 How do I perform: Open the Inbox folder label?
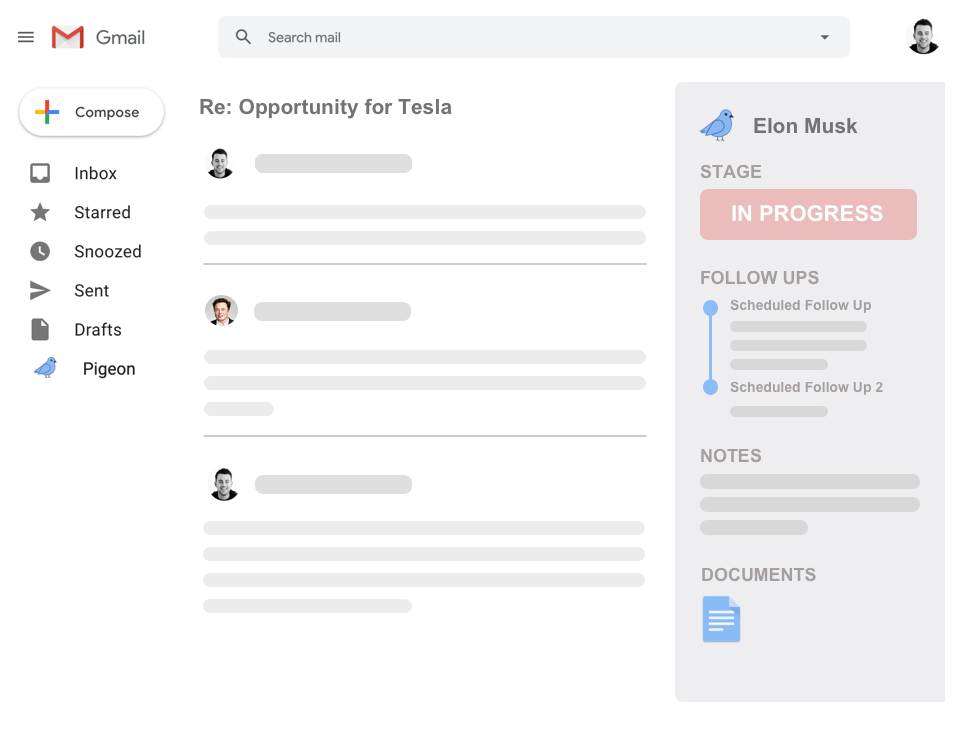[95, 173]
